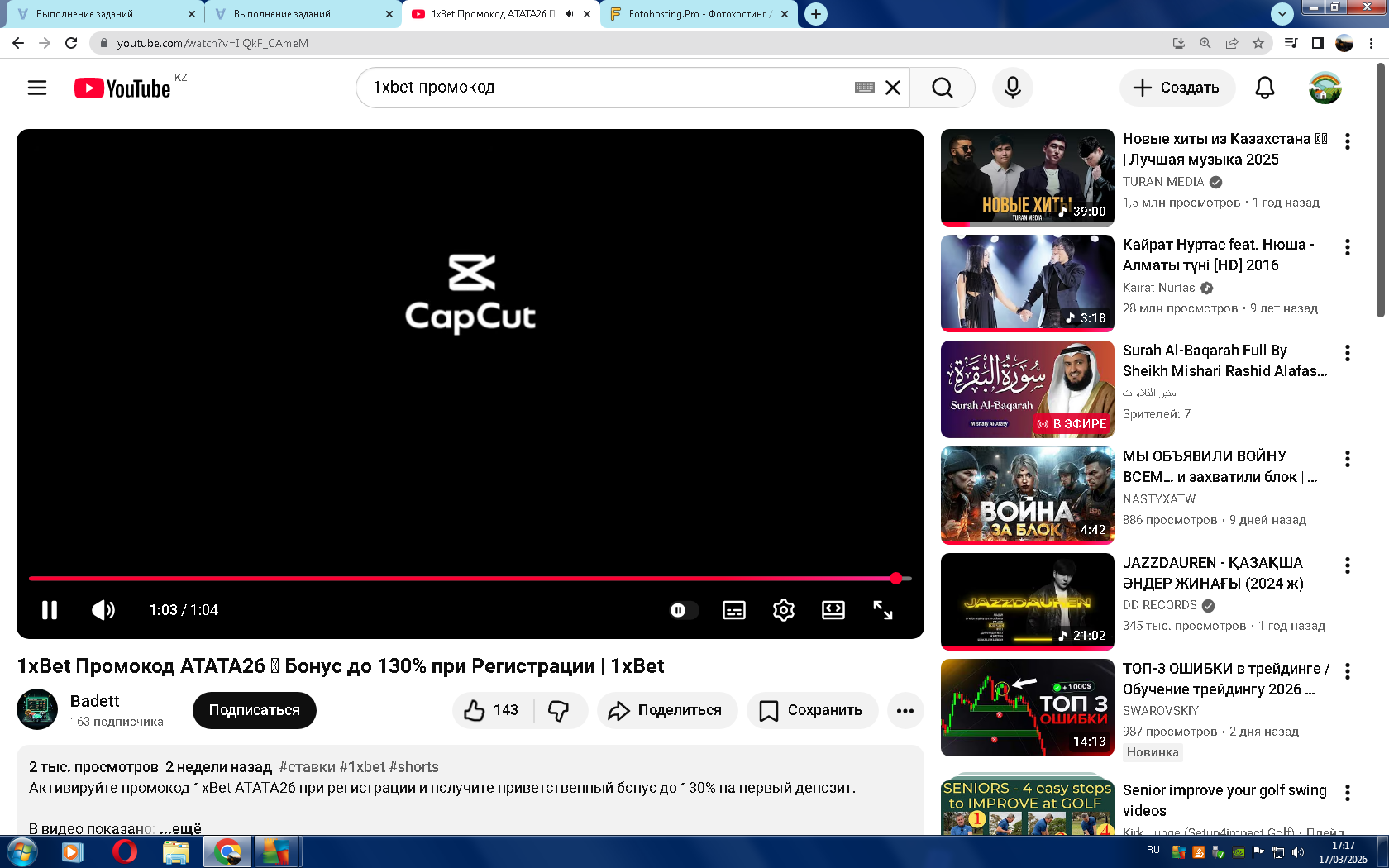Like the video with 143 likes
Image resolution: width=1389 pixels, height=868 pixels.
[492, 710]
